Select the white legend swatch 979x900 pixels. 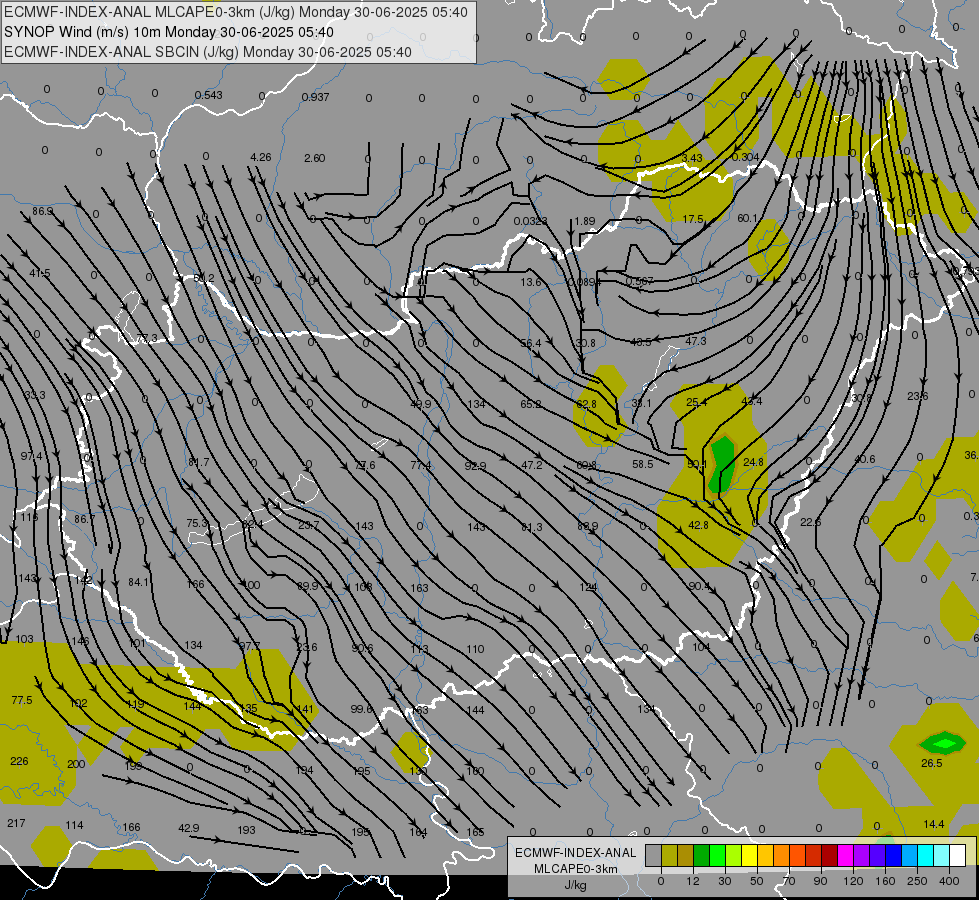tap(958, 856)
